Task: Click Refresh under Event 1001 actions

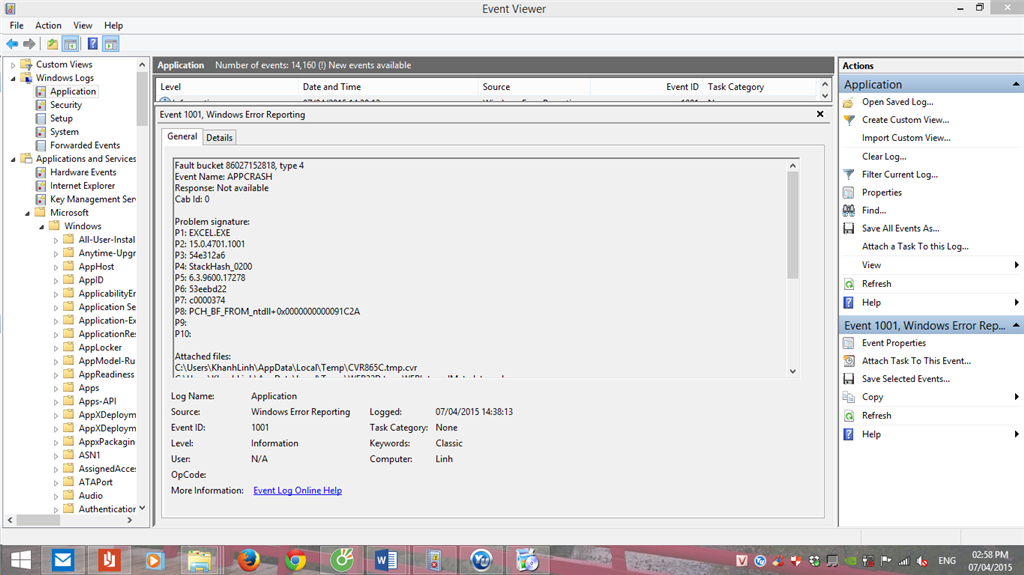Action: click(x=876, y=416)
